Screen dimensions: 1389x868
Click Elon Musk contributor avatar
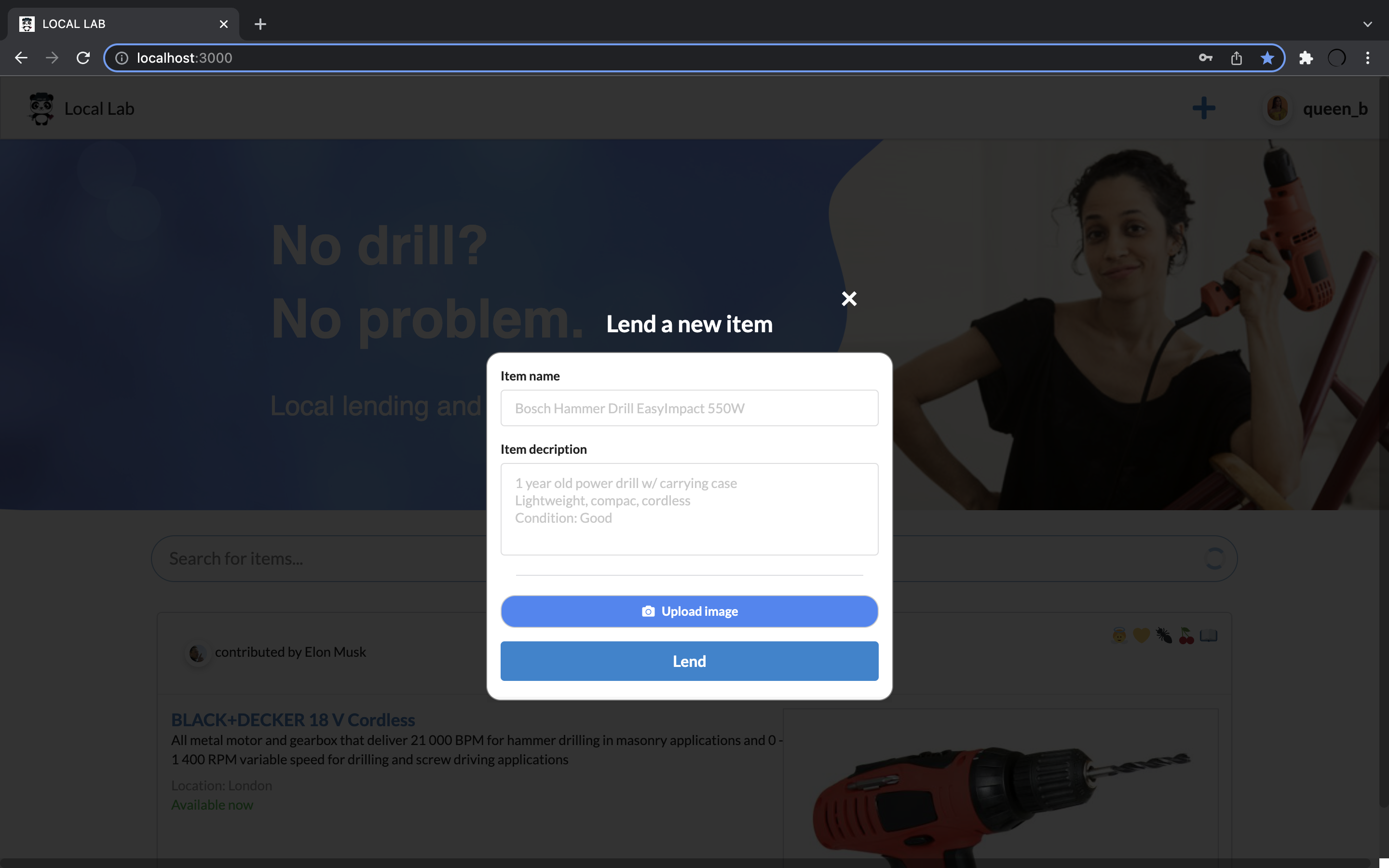[197, 653]
